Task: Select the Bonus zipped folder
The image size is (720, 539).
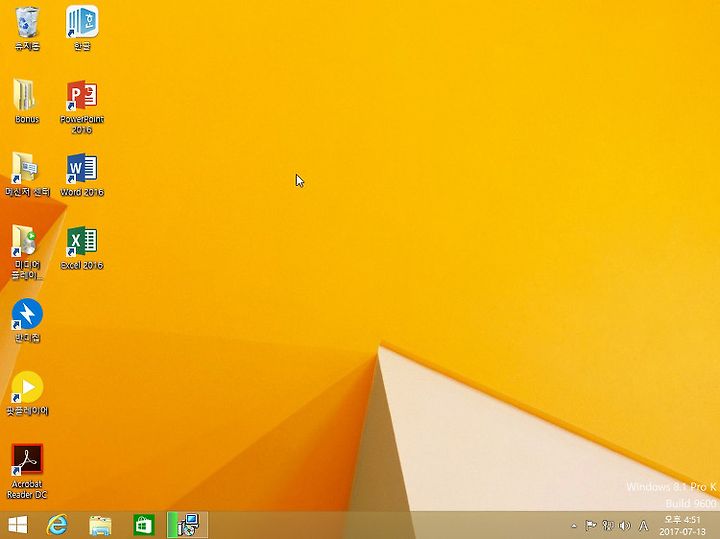Action: click(x=27, y=101)
